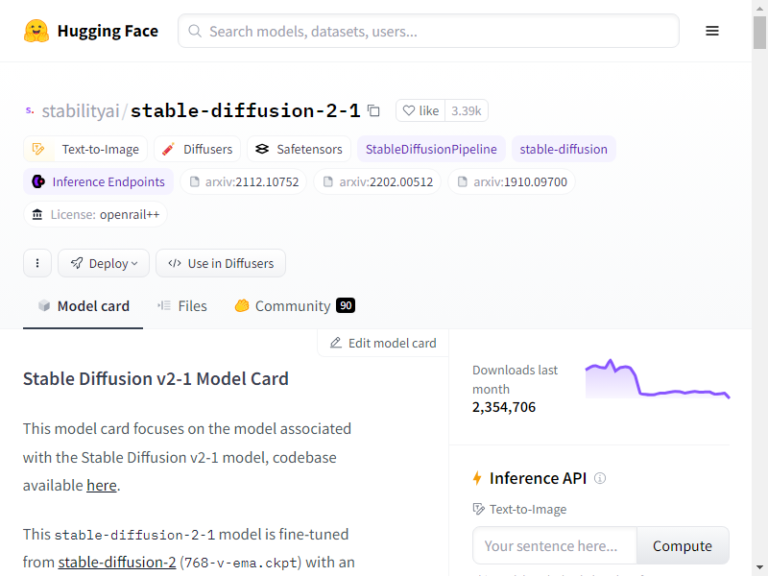
Task: Click the Text-to-Image icon under Inference API
Action: [x=479, y=509]
